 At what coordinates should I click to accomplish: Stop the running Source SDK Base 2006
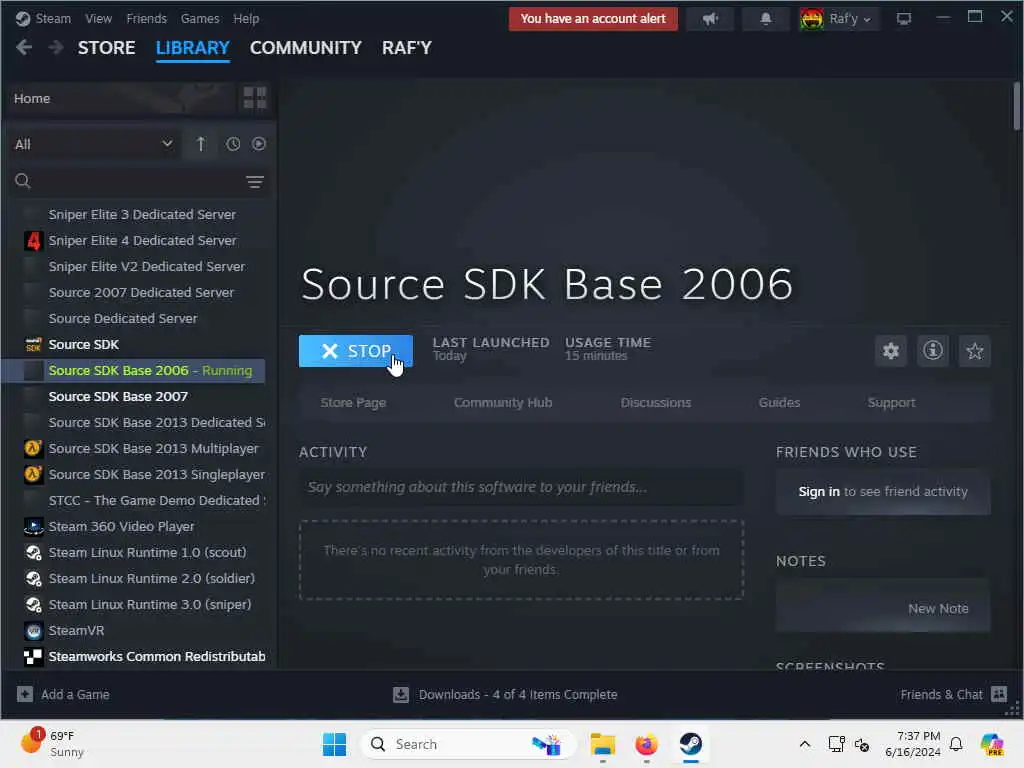(x=355, y=351)
